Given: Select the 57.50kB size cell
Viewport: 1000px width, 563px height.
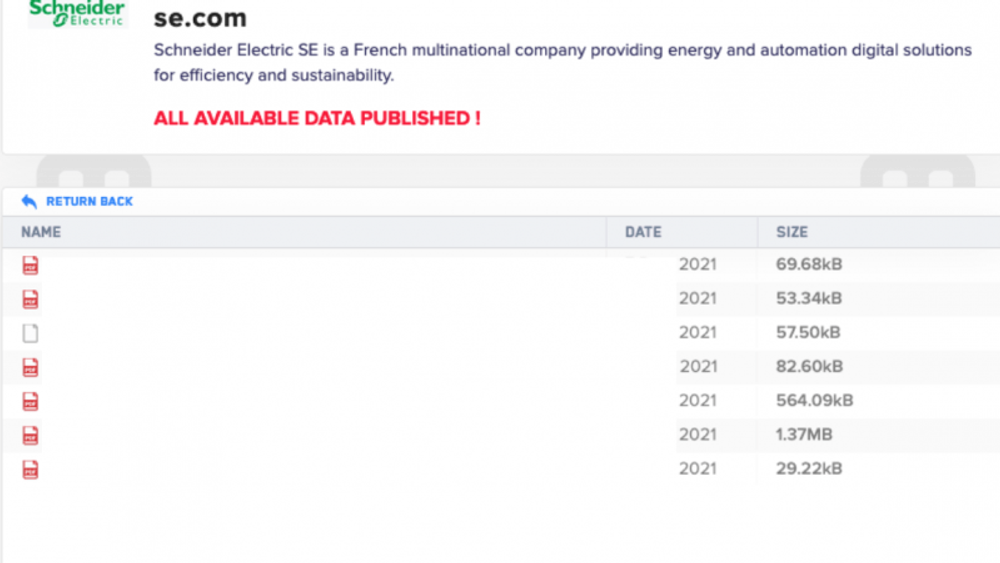Looking at the screenshot, I should 808,332.
